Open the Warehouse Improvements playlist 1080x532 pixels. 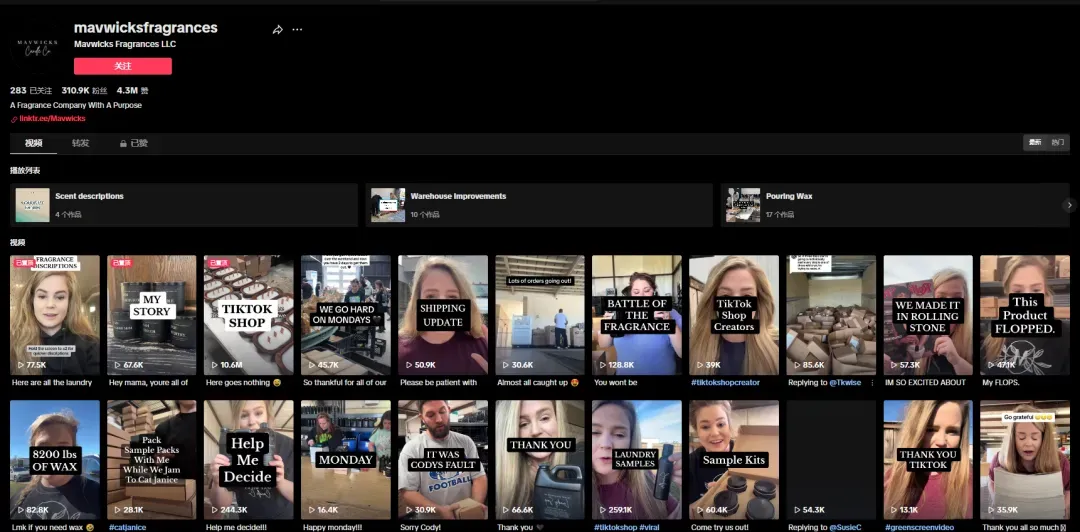point(539,205)
